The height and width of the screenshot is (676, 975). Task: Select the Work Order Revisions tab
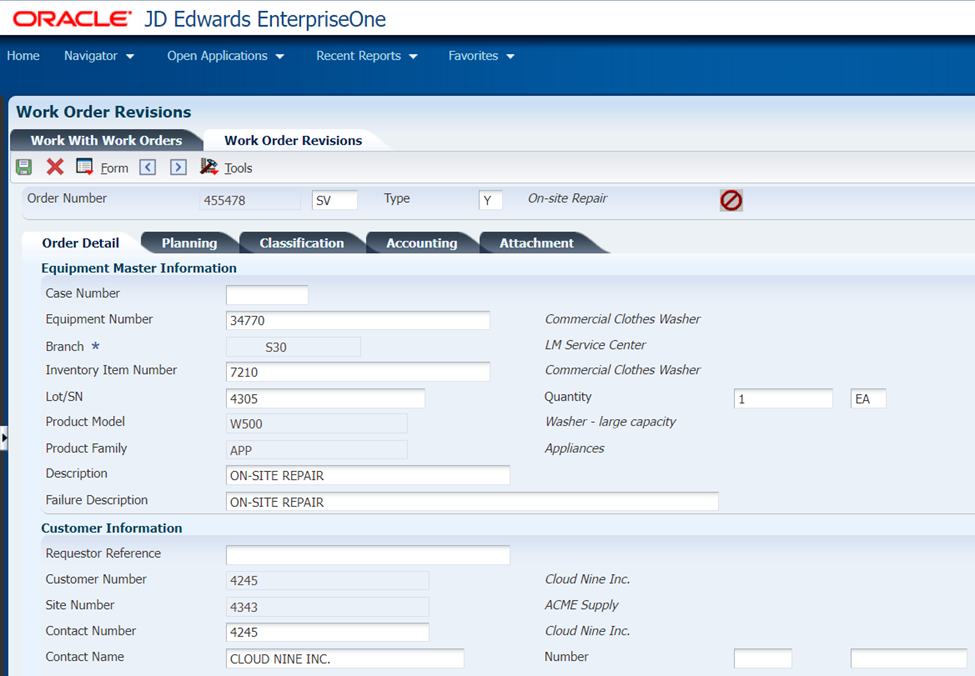pyautogui.click(x=293, y=141)
